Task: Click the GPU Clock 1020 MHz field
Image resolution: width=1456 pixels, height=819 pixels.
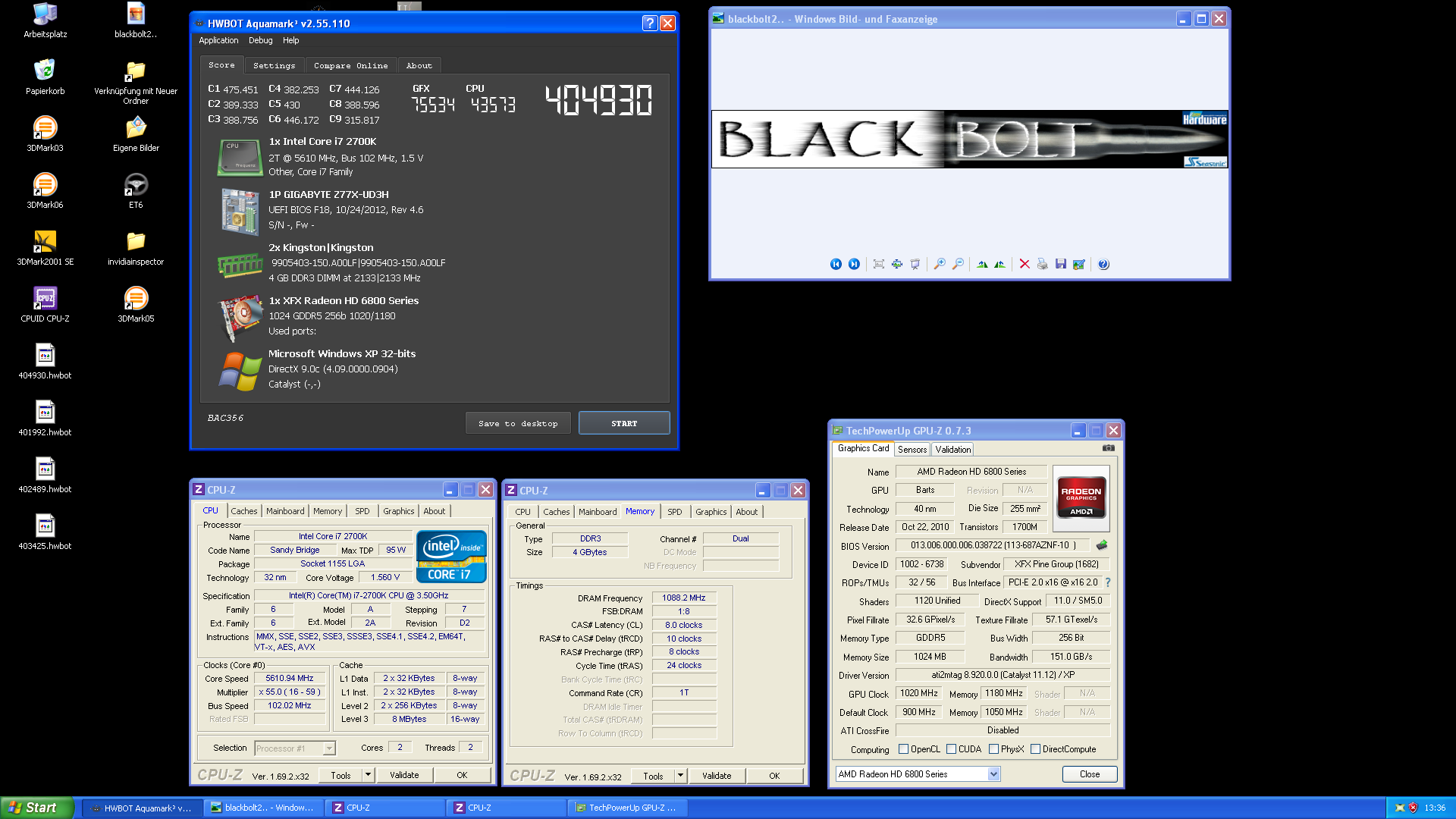Action: [919, 693]
